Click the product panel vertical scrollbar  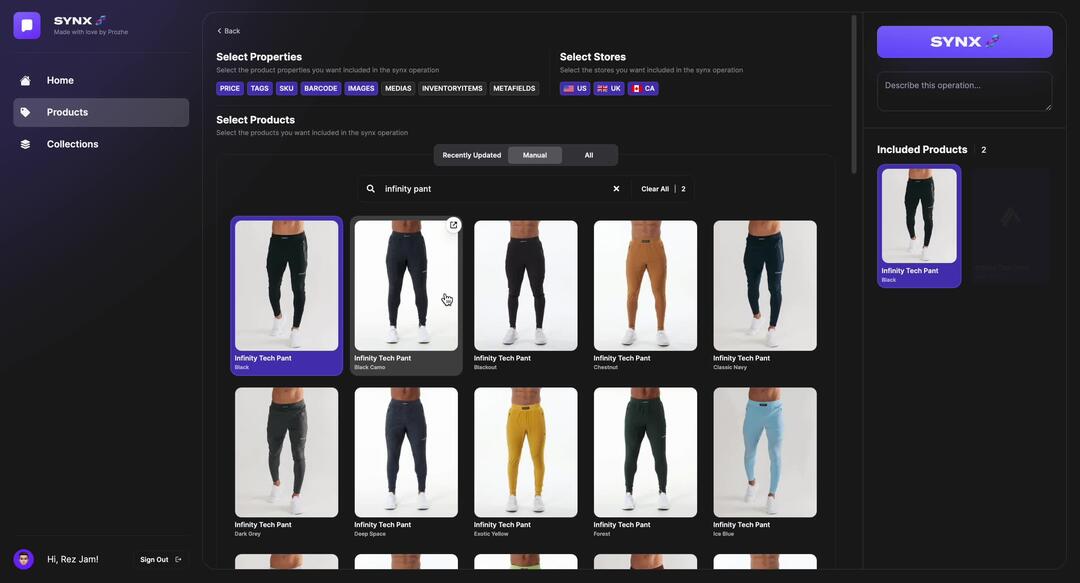point(854,94)
